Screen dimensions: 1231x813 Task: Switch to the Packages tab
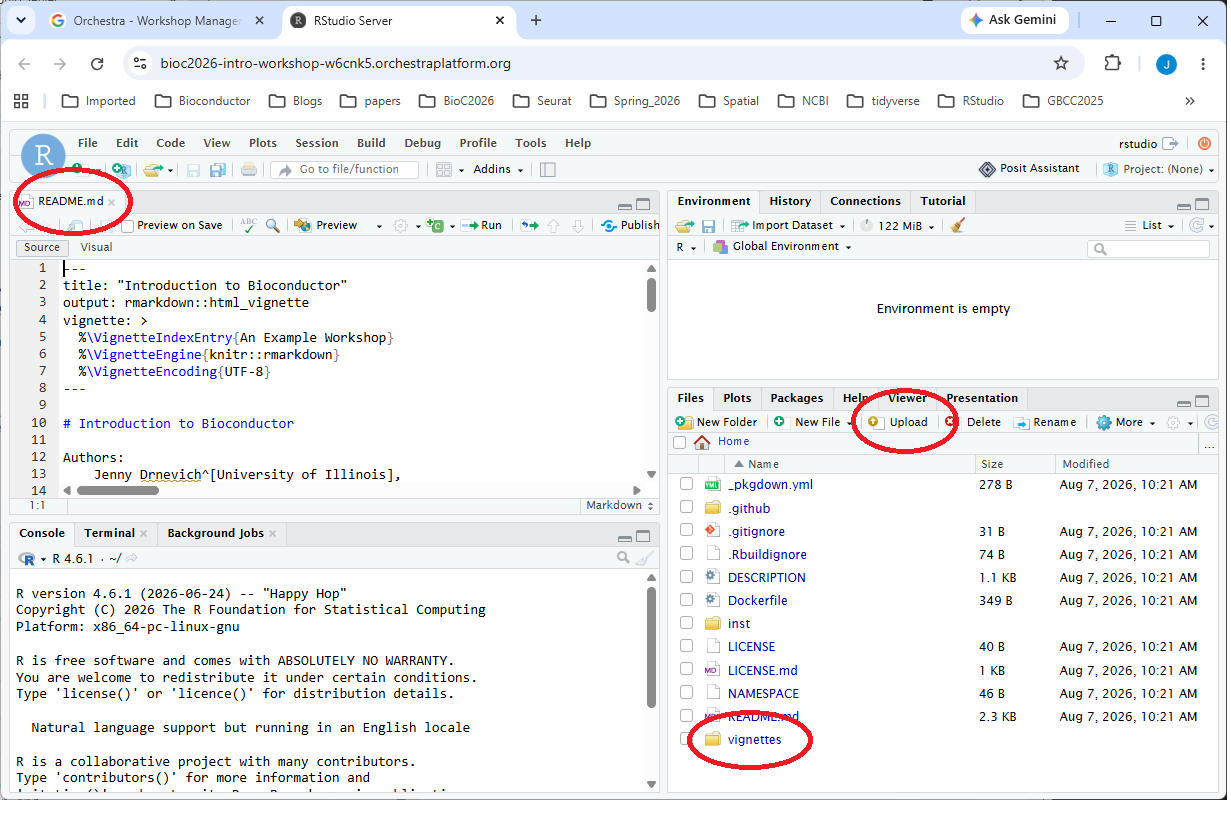(796, 398)
